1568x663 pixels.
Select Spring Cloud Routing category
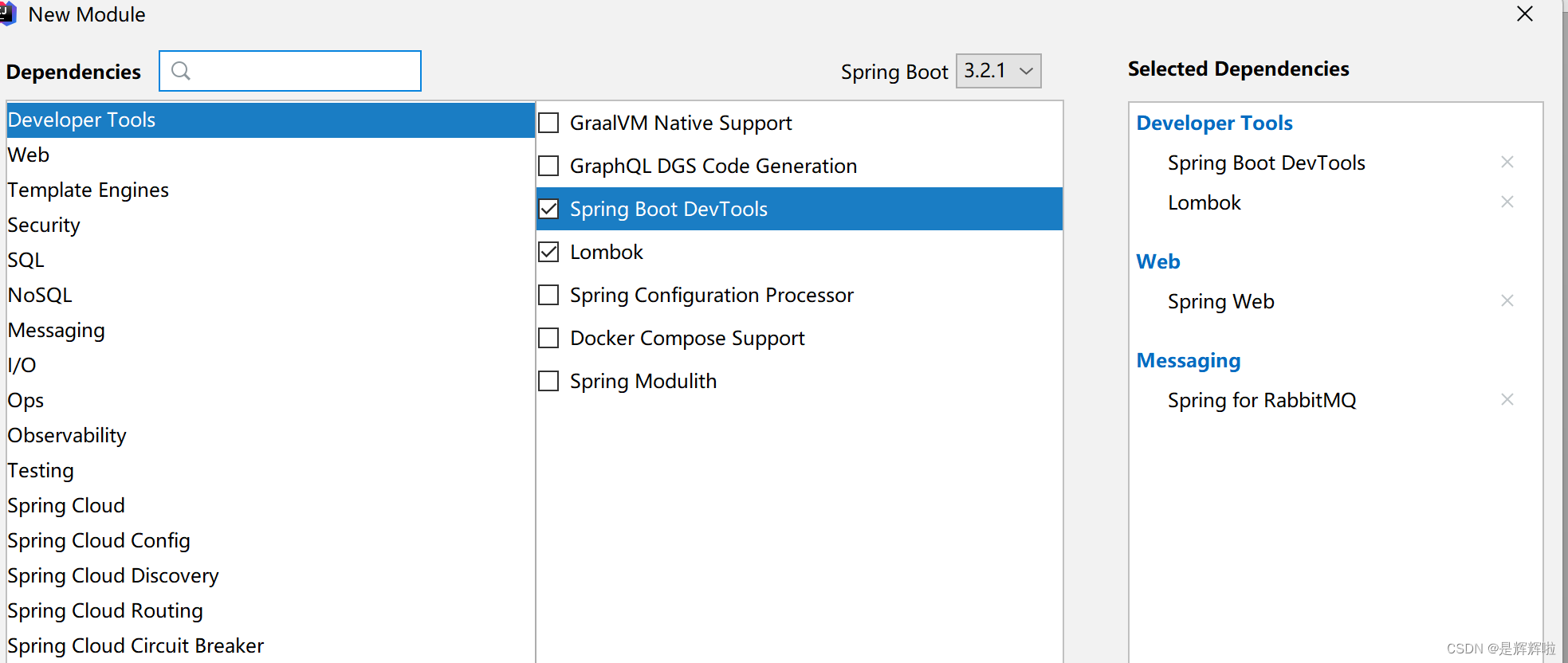pos(270,610)
